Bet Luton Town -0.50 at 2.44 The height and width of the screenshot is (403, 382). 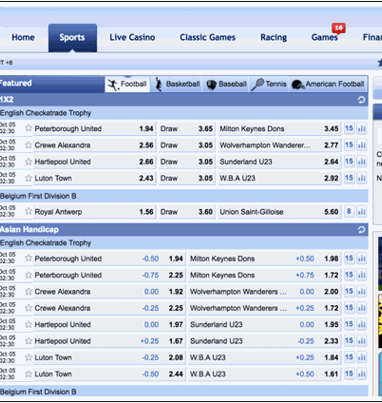point(109,374)
